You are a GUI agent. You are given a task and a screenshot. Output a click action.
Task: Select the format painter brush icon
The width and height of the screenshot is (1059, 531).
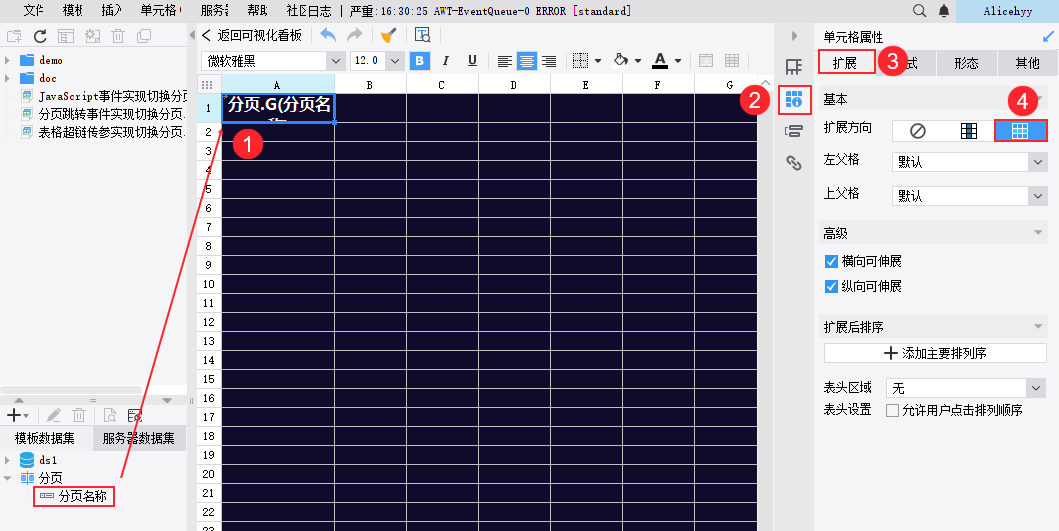[x=388, y=35]
